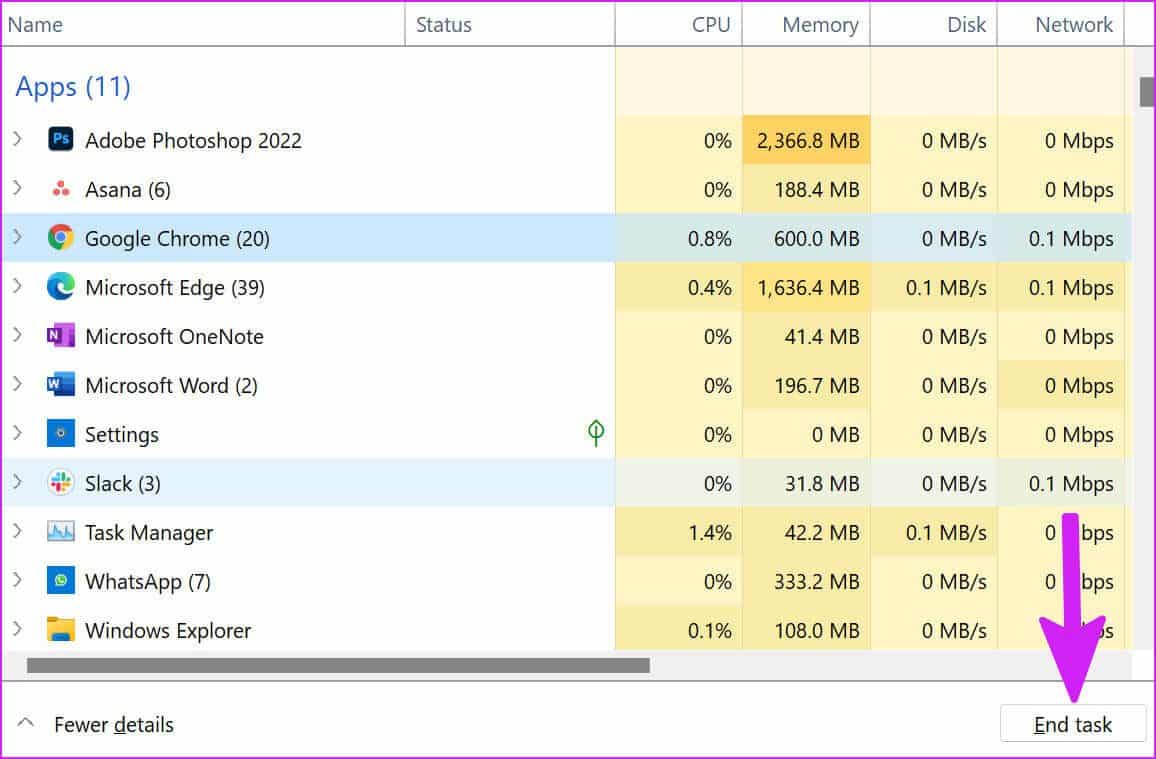Click the 600.0 MB memory cell

point(806,238)
